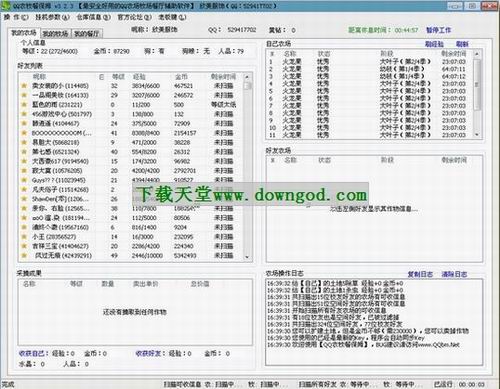Select friend row 大西瓜617 (9194540)
This screenshot has height=389, width=500.
pyautogui.click(x=132, y=161)
